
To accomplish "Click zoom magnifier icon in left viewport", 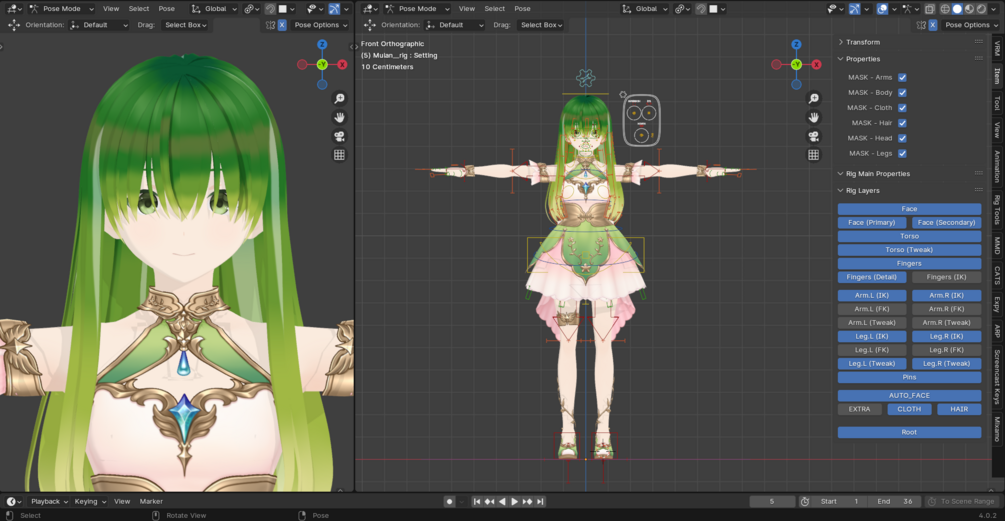I will (x=339, y=98).
